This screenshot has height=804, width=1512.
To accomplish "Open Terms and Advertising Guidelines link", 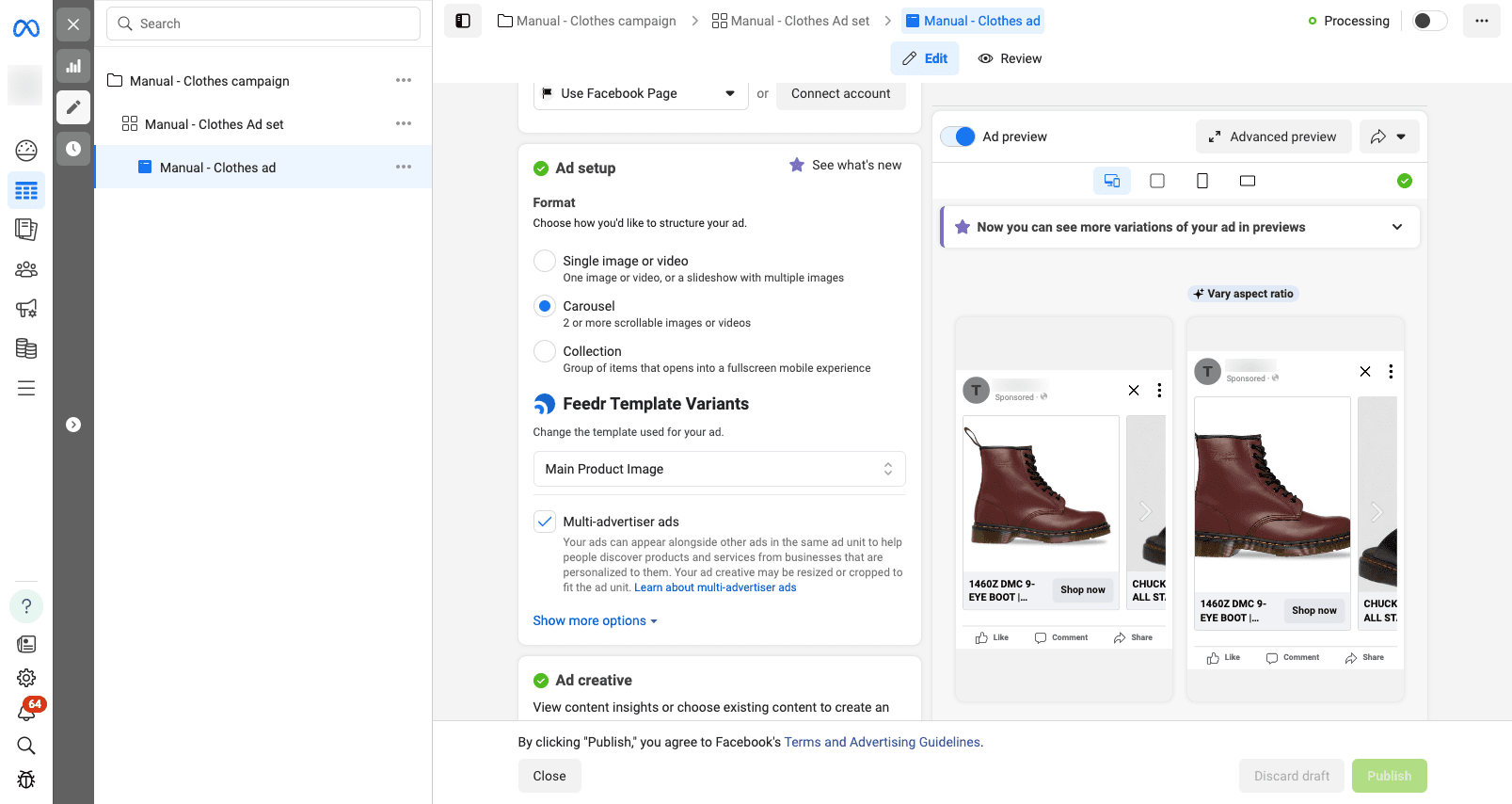I will point(882,742).
